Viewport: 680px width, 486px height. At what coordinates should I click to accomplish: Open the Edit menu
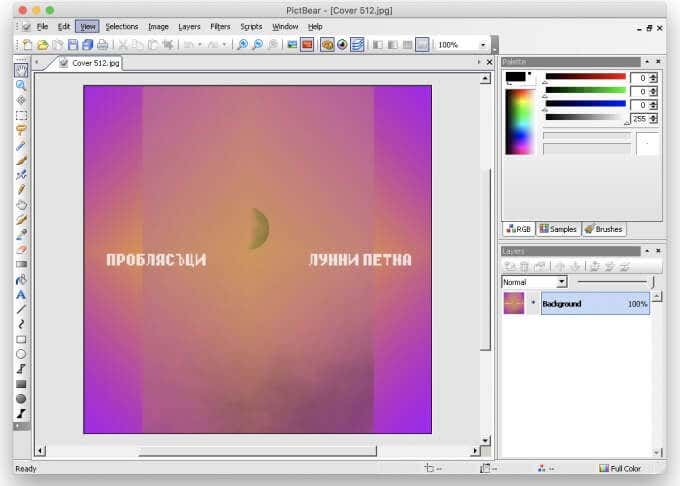coord(64,27)
